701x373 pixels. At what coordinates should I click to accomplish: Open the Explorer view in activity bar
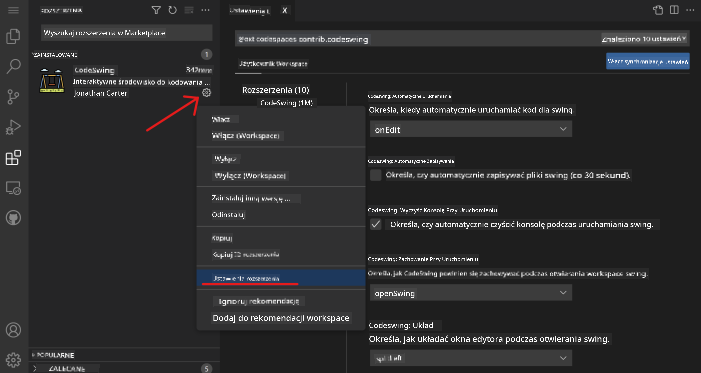pyautogui.click(x=13, y=37)
